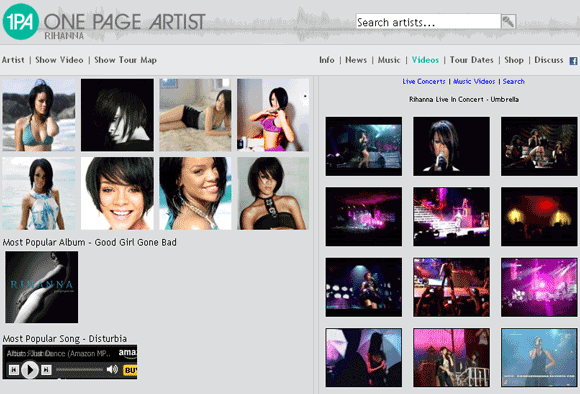Open the Good Girl Gone Bad album cover

click(x=41, y=287)
